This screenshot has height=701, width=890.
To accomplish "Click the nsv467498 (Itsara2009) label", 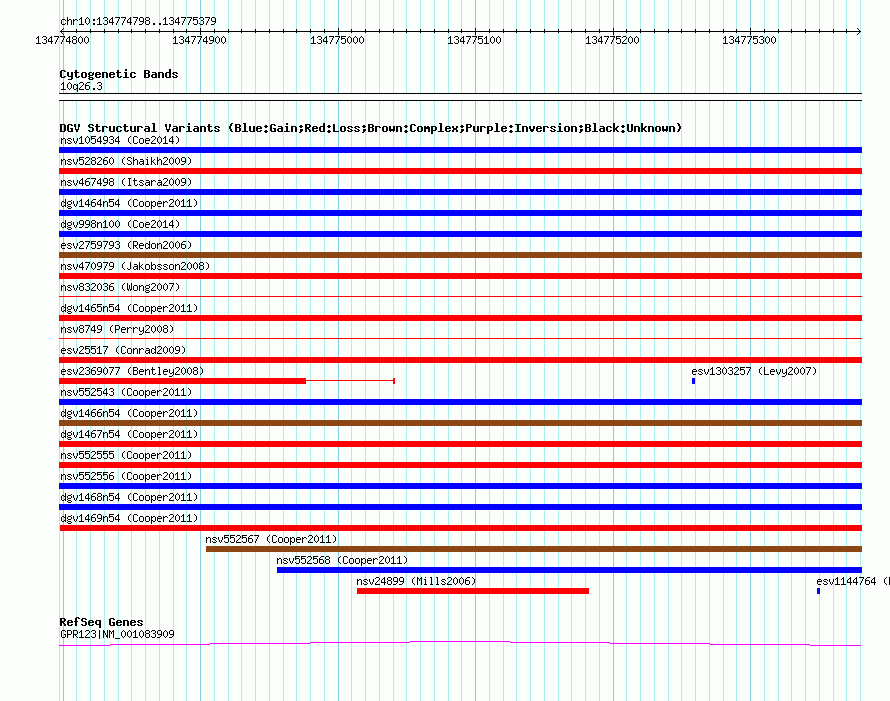I will click(126, 182).
